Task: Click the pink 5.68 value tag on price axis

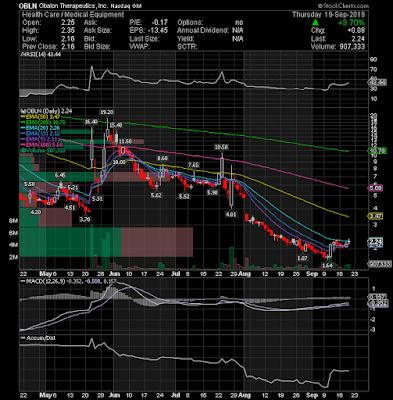Action: tap(375, 188)
